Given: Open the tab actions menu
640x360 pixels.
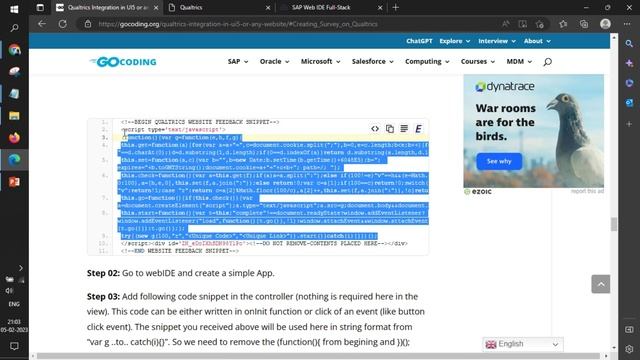Looking at the screenshot, I should [x=40, y=7].
